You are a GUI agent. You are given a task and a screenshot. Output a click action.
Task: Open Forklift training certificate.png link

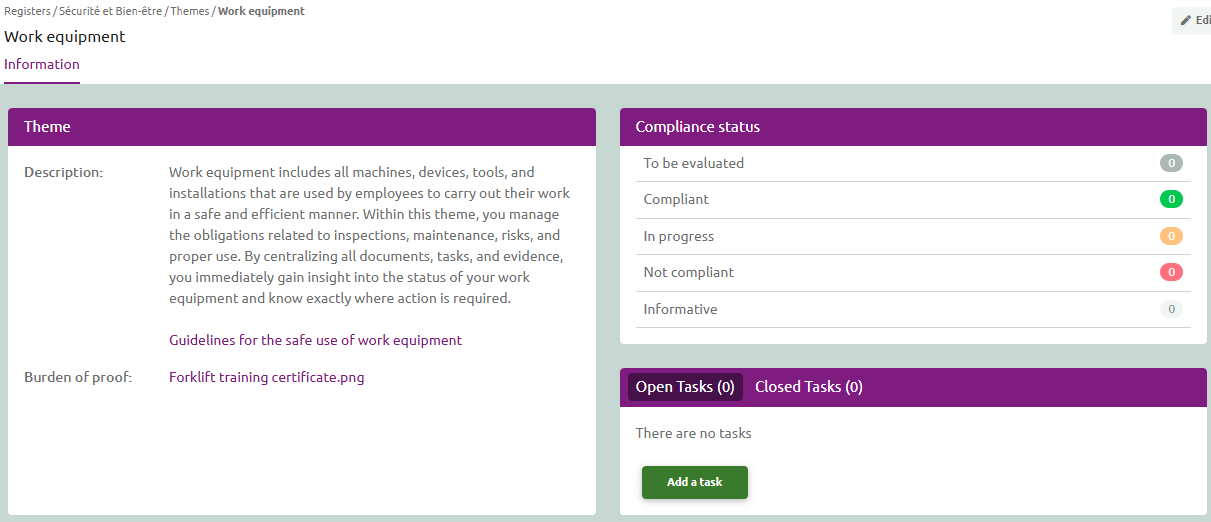[x=267, y=377]
